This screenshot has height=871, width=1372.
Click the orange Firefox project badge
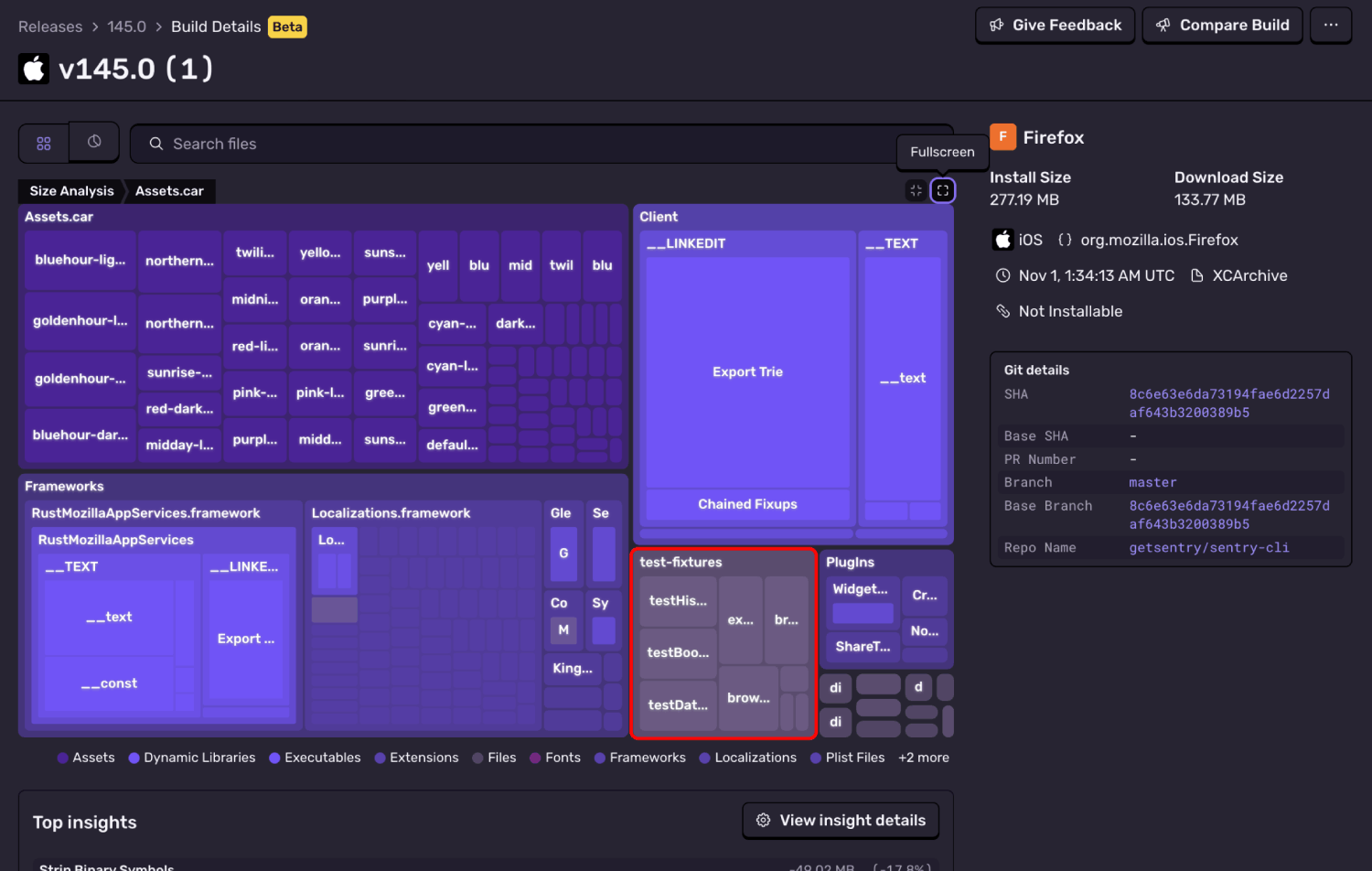tap(1002, 137)
